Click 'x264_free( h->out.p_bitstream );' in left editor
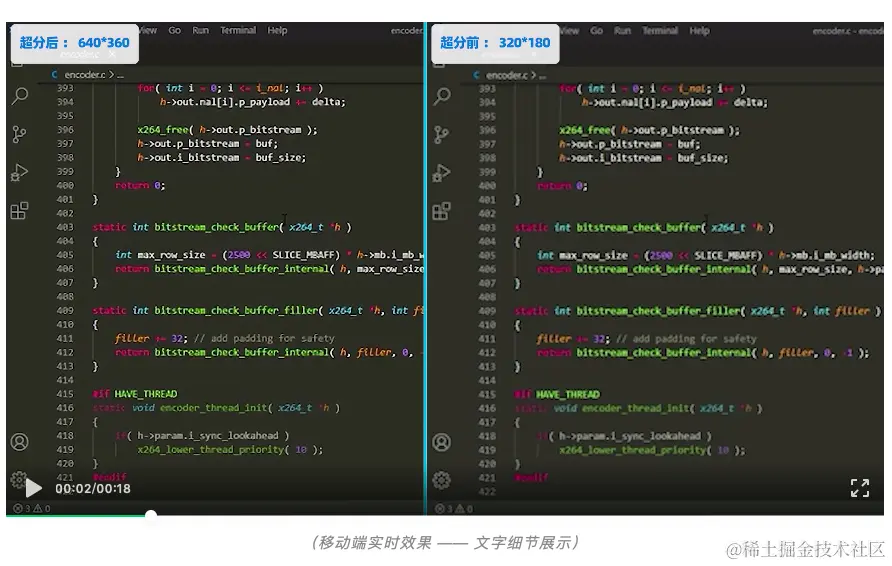The height and width of the screenshot is (566, 892). (x=227, y=130)
